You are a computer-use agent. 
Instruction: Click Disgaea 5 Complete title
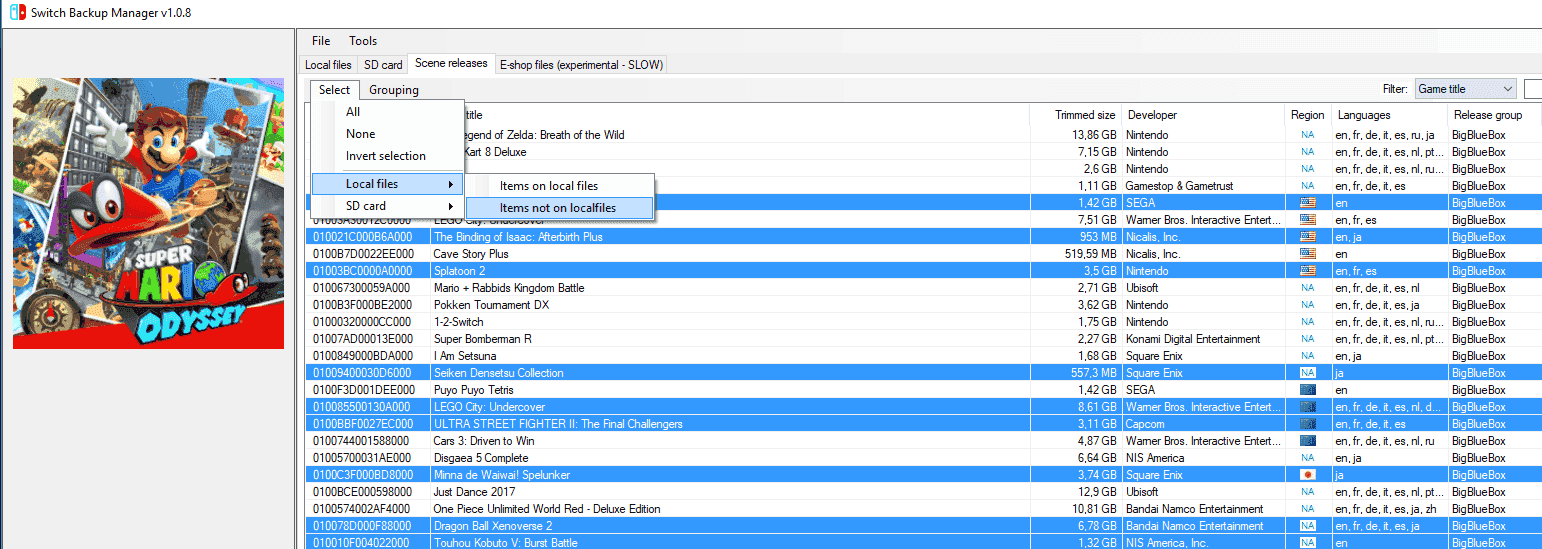481,458
